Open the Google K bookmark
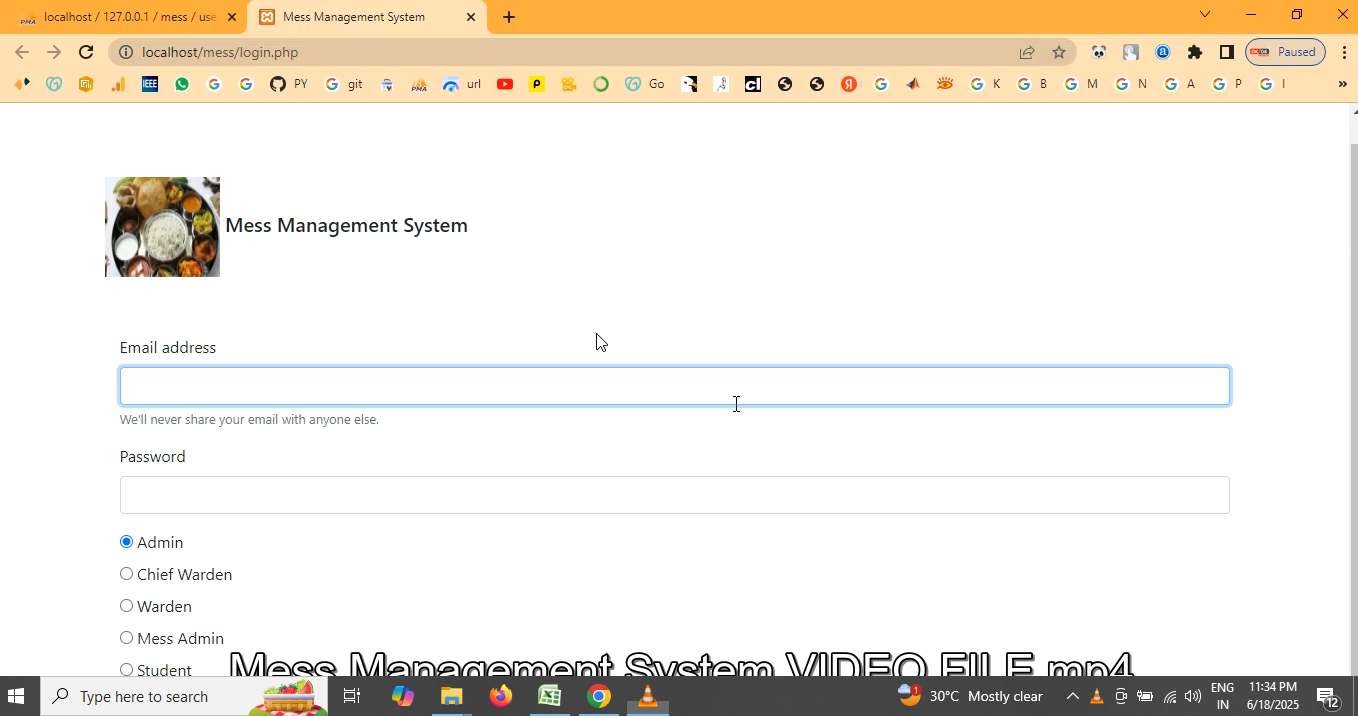Screen dimensions: 1358x716 coord(985,84)
